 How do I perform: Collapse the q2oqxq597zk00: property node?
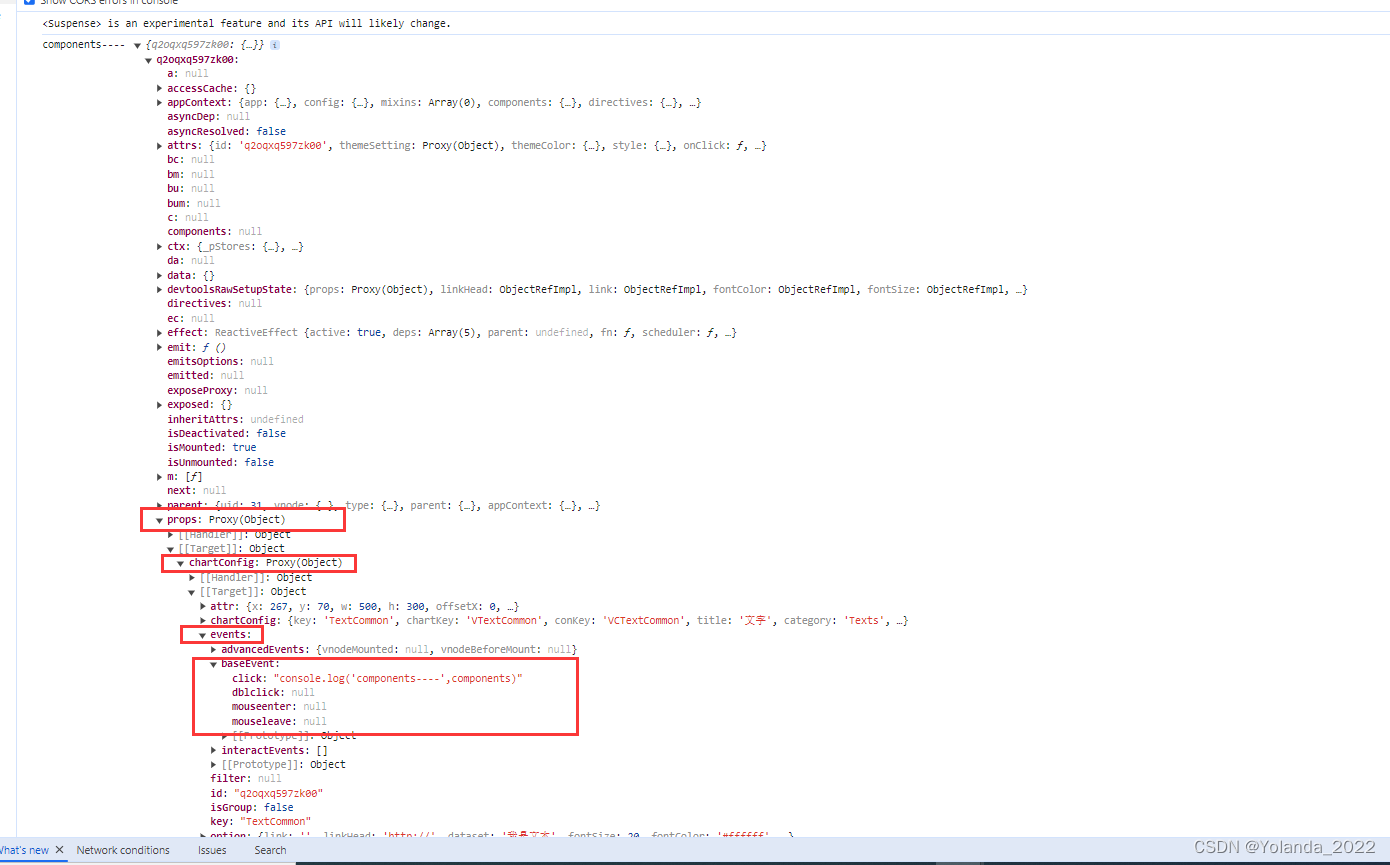coord(149,60)
